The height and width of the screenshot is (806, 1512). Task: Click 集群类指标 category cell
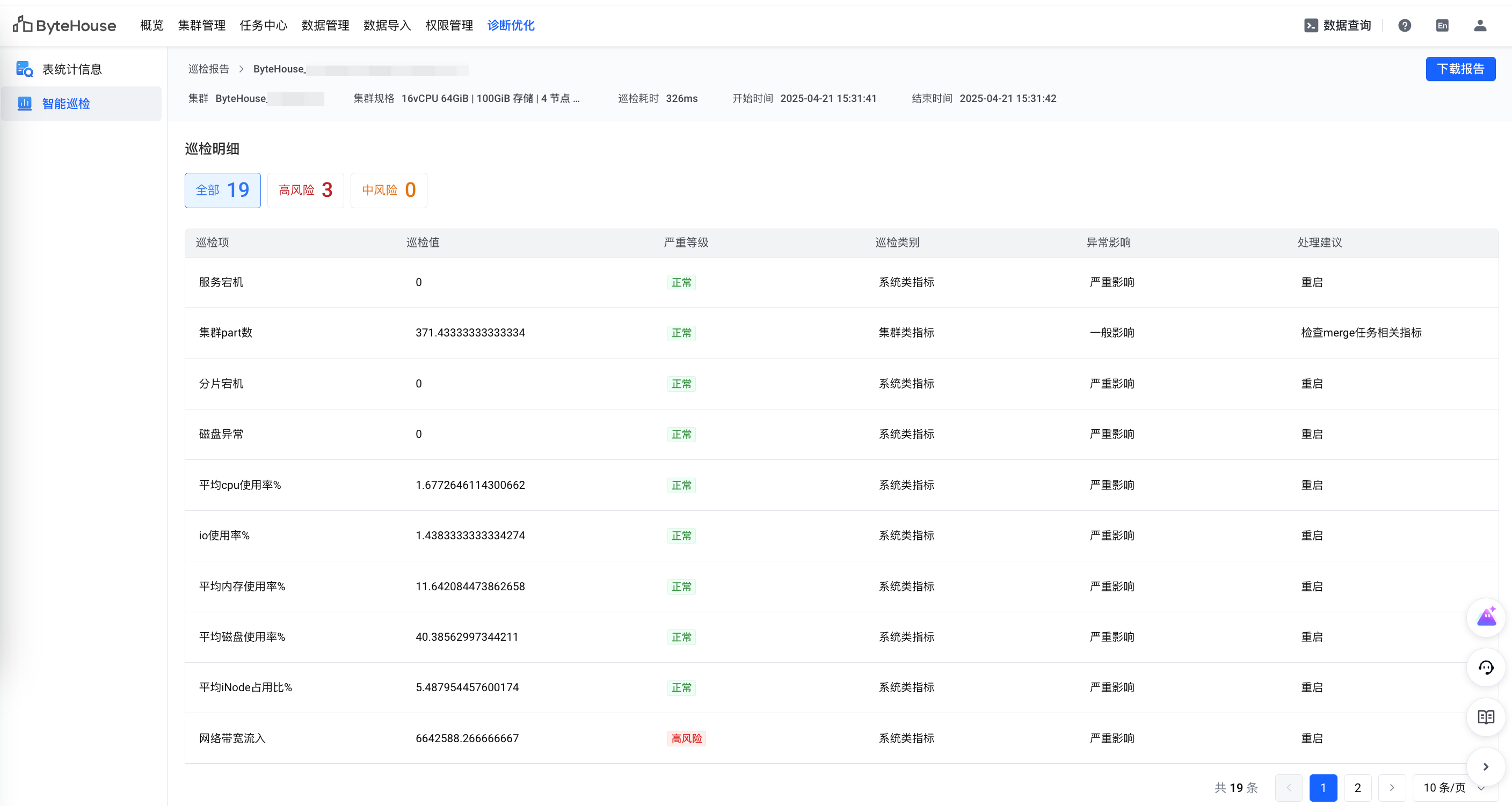[906, 333]
